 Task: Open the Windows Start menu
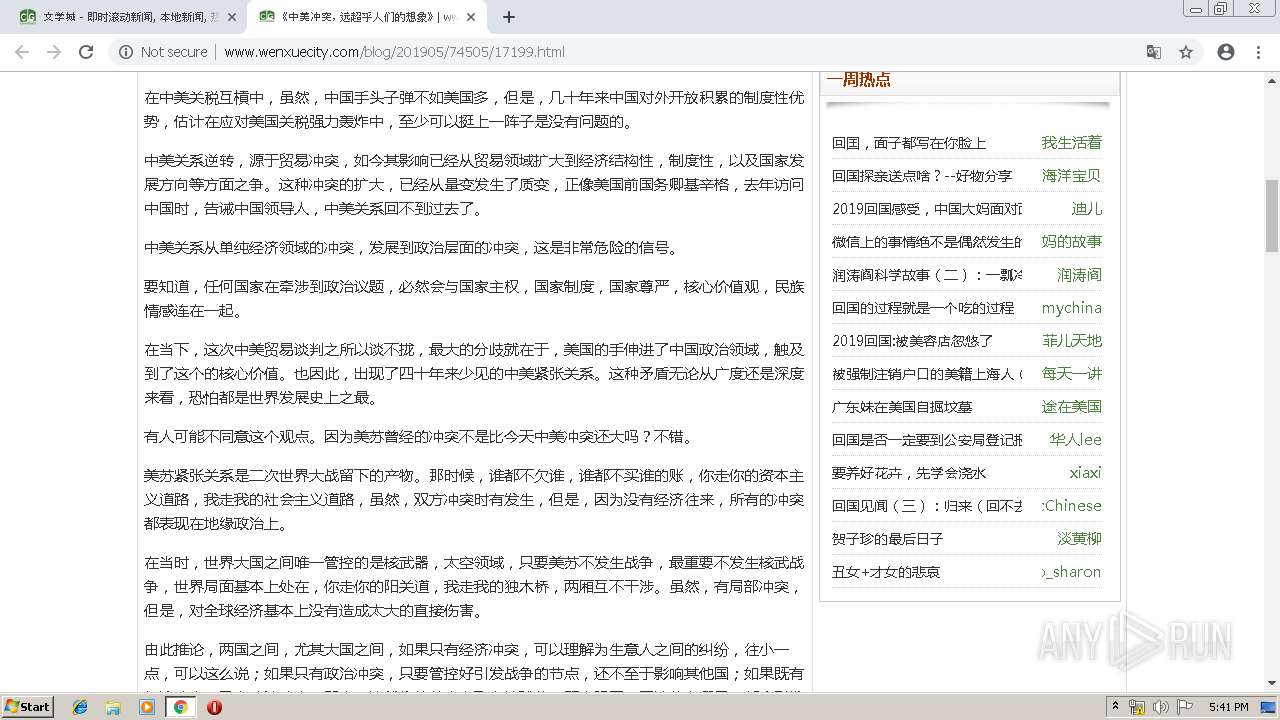tap(28, 706)
